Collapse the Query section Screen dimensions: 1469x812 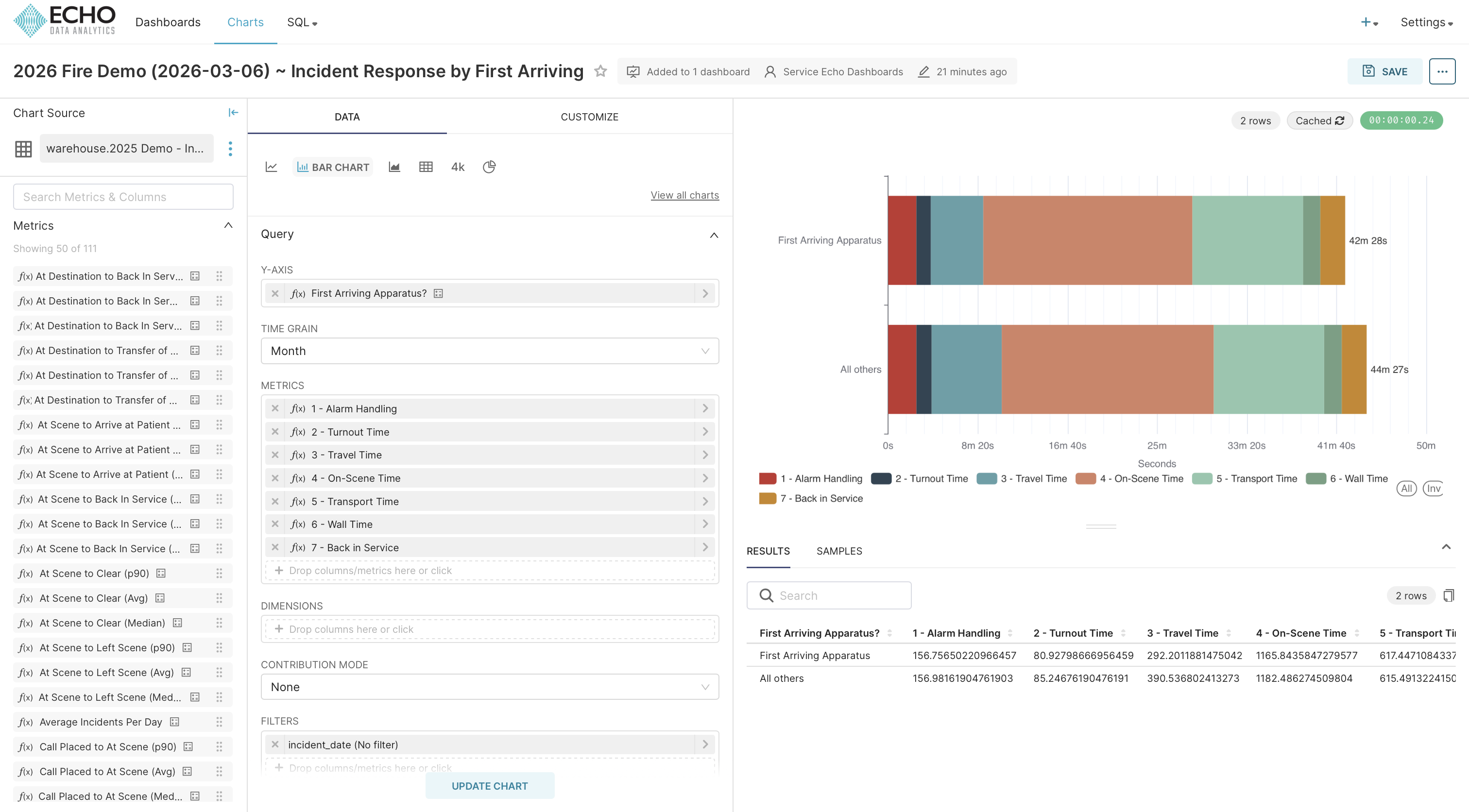pos(714,235)
